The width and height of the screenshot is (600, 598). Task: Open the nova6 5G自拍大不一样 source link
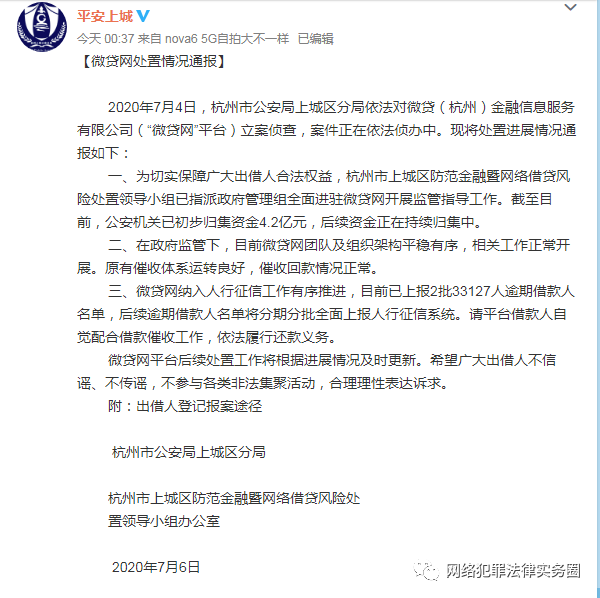(x=227, y=39)
